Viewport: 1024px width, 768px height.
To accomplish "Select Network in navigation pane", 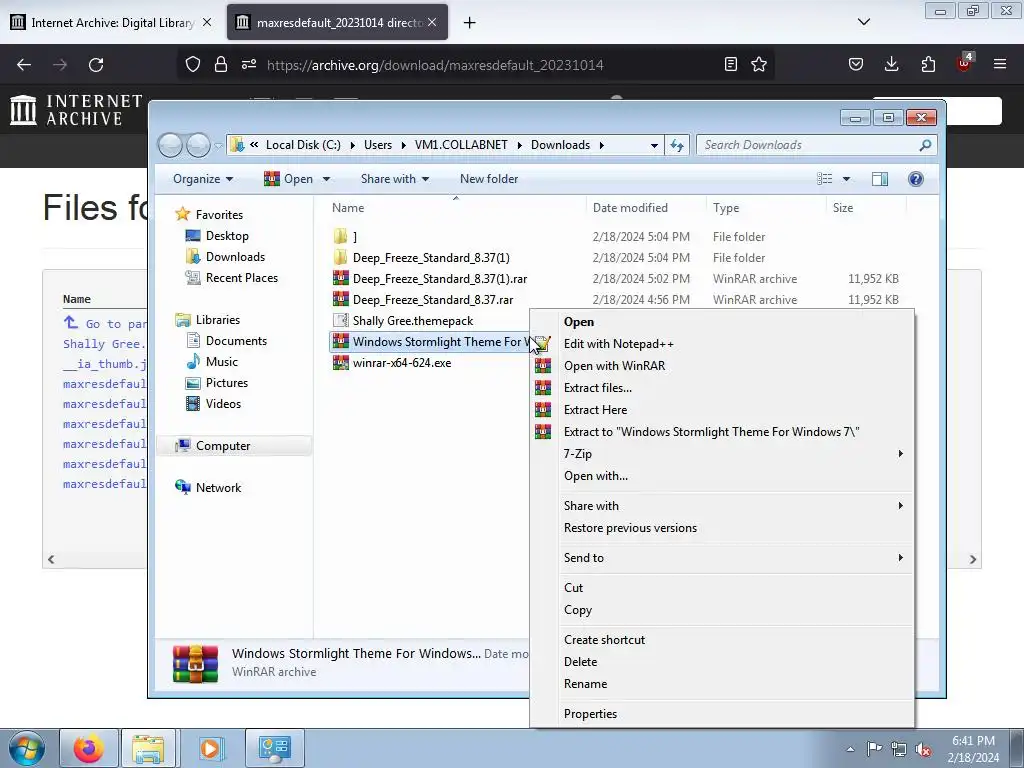I will point(218,487).
